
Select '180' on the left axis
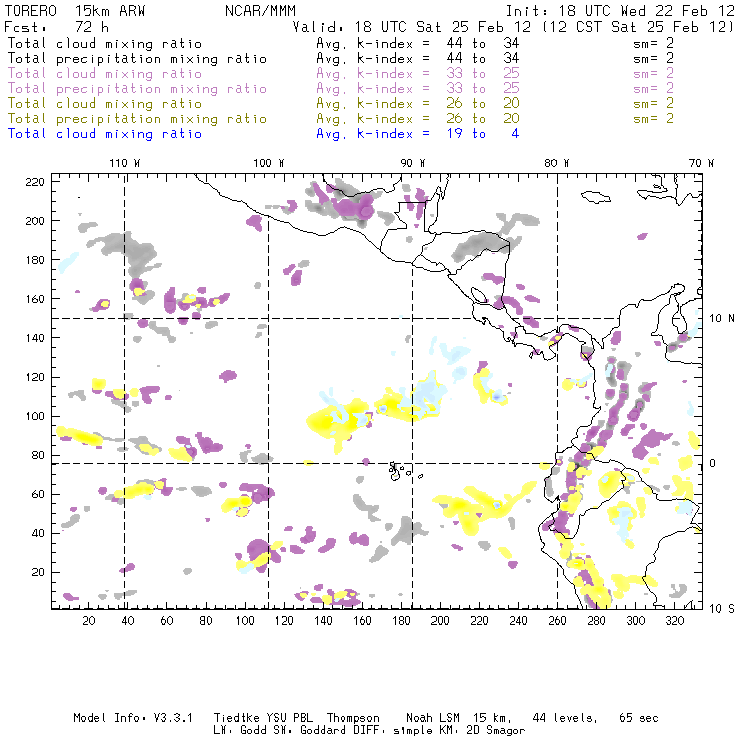(34, 260)
